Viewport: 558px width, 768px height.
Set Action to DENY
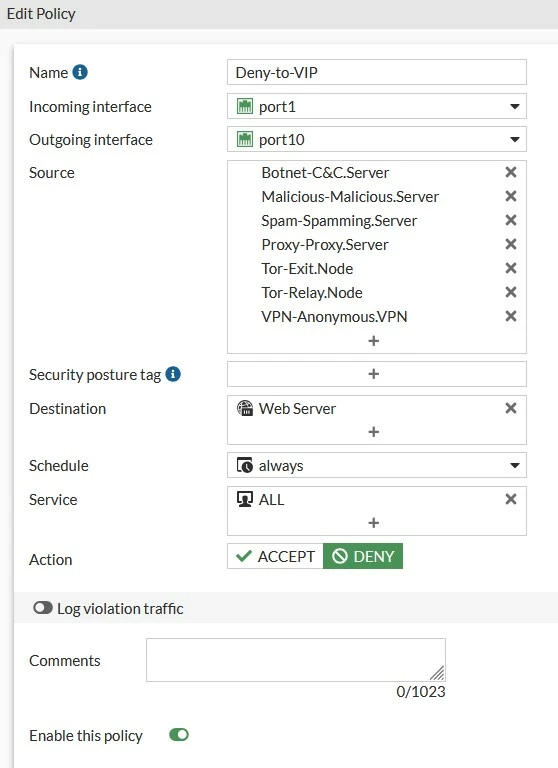tap(363, 556)
